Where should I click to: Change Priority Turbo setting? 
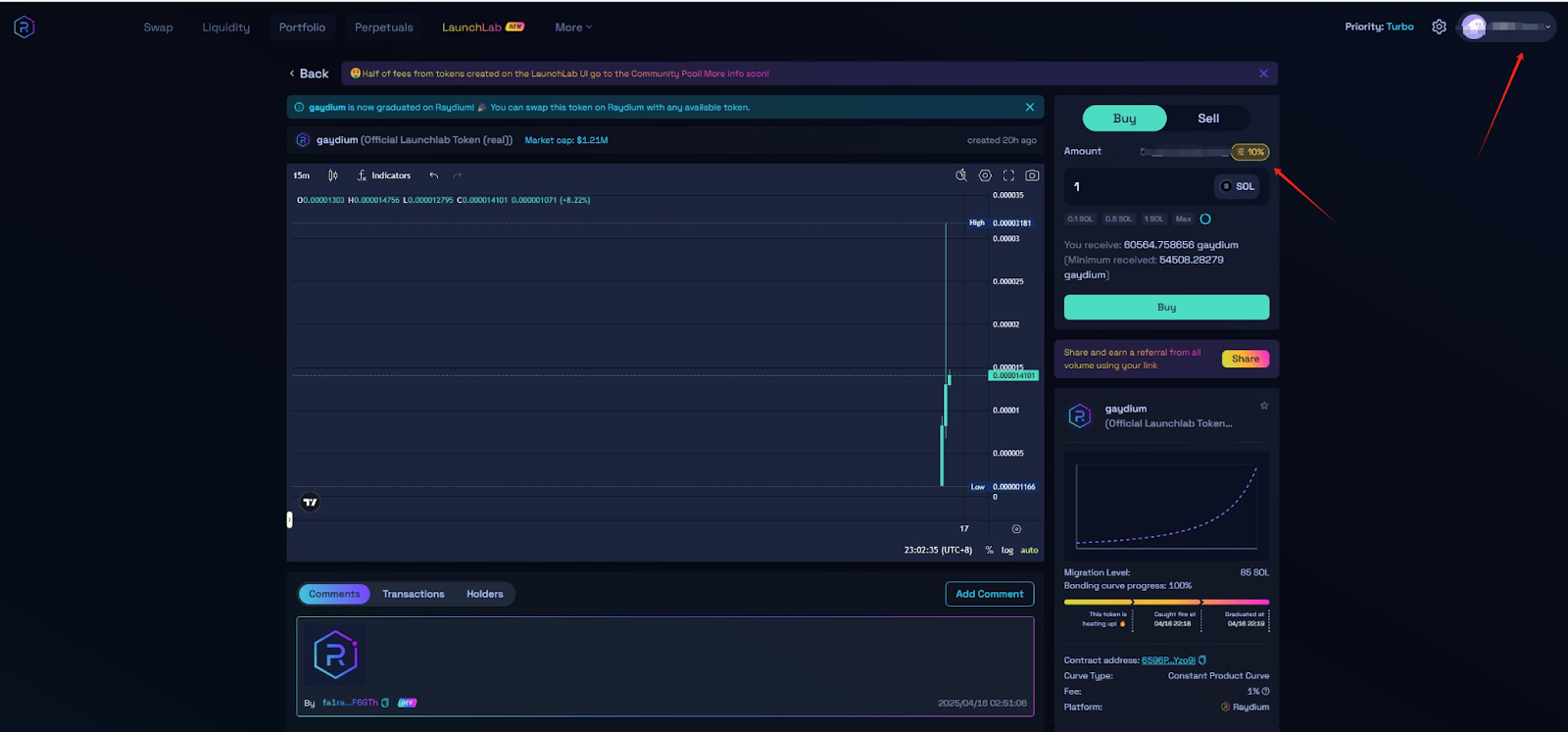click(x=1379, y=27)
